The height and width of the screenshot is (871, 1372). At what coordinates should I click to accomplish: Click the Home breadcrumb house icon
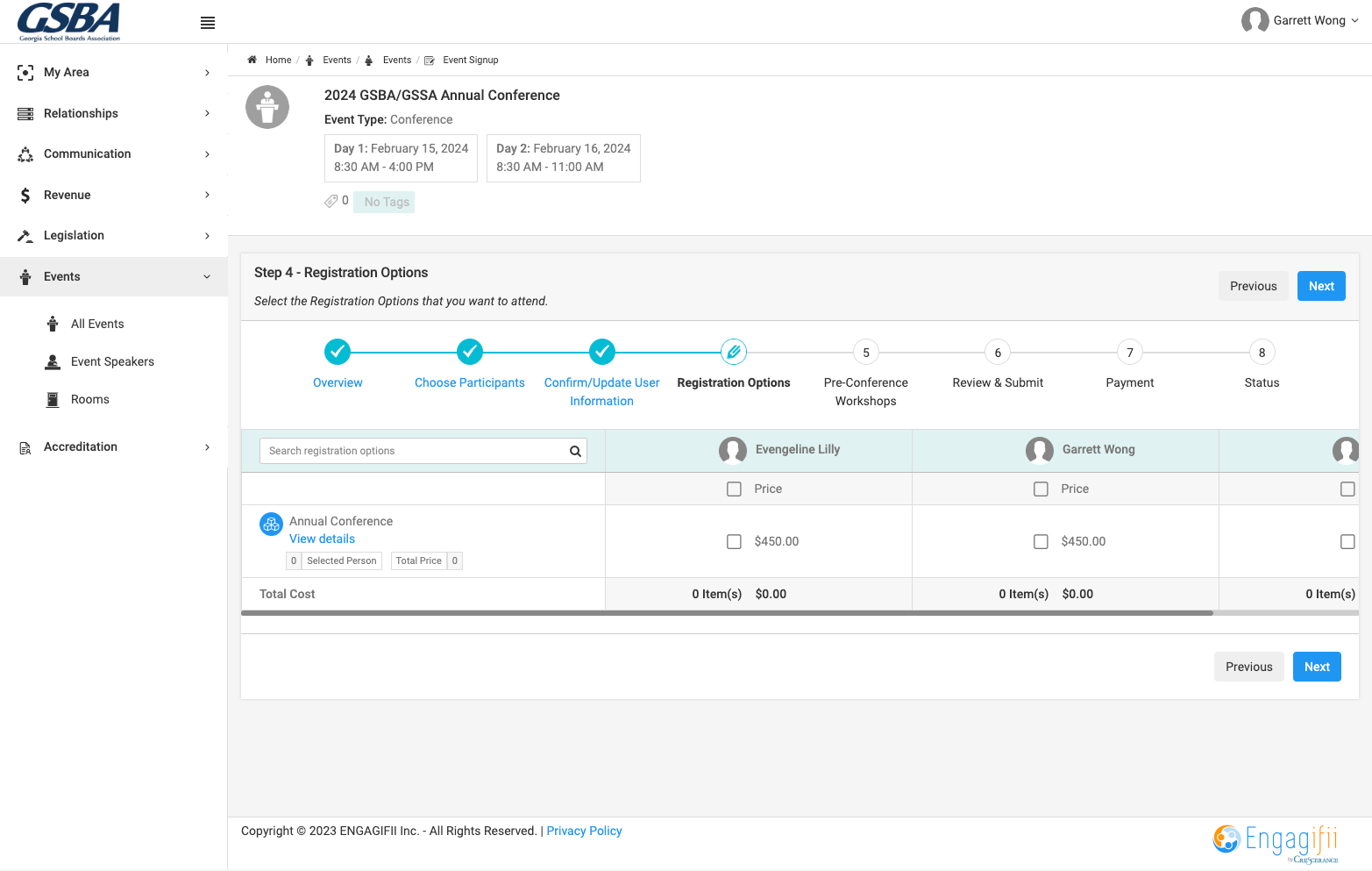252,60
